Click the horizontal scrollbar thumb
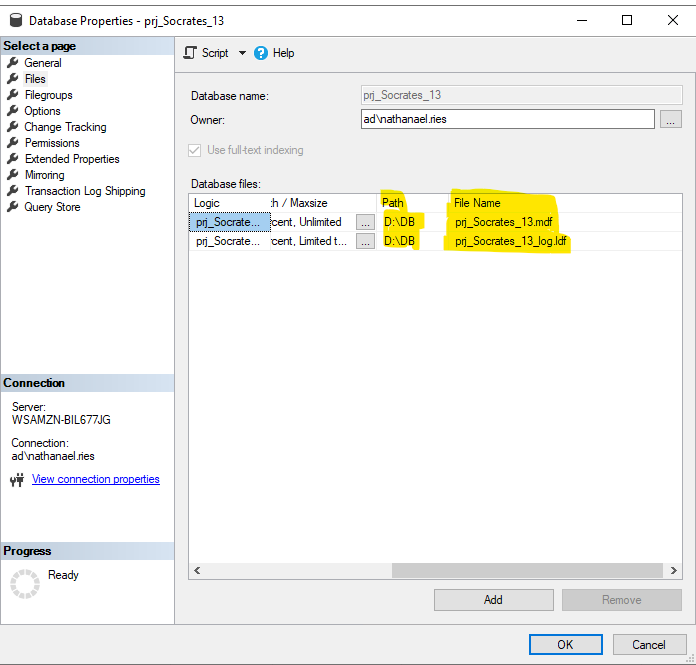Viewport: 696px width, 665px height. 527,570
